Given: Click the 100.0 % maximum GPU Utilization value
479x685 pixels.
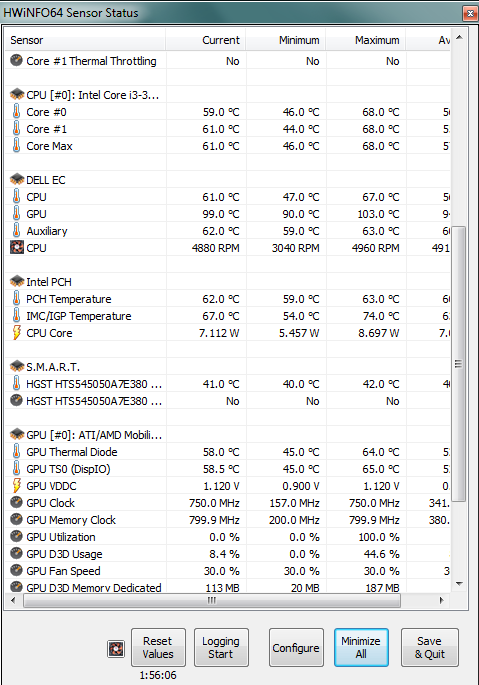Looking at the screenshot, I should 379,537.
